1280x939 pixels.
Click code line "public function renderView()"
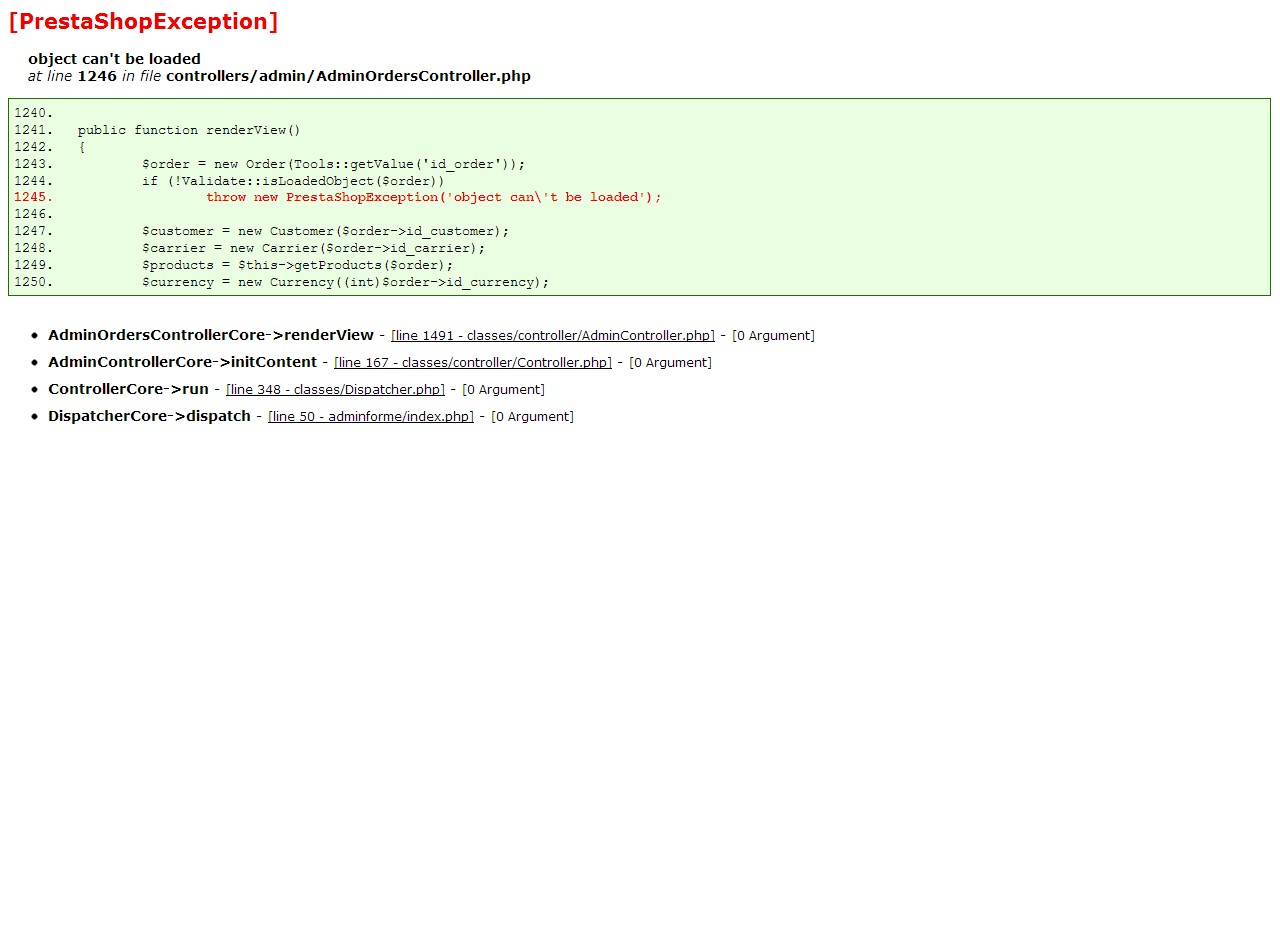(189, 130)
